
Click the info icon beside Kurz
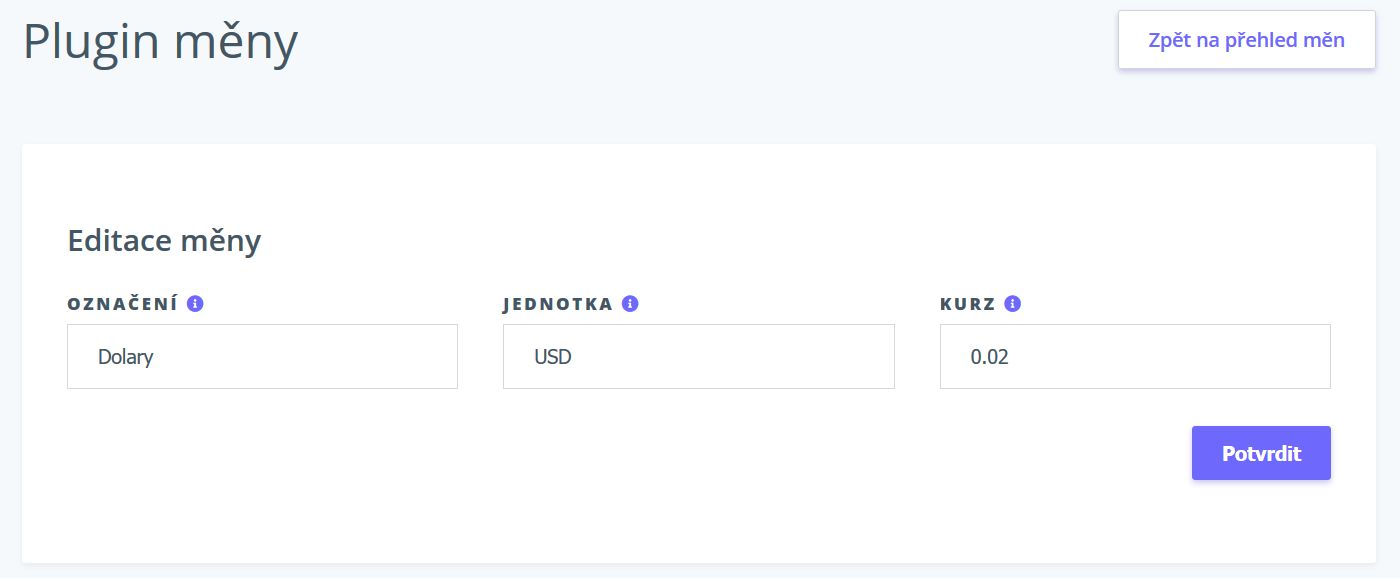pos(1012,304)
